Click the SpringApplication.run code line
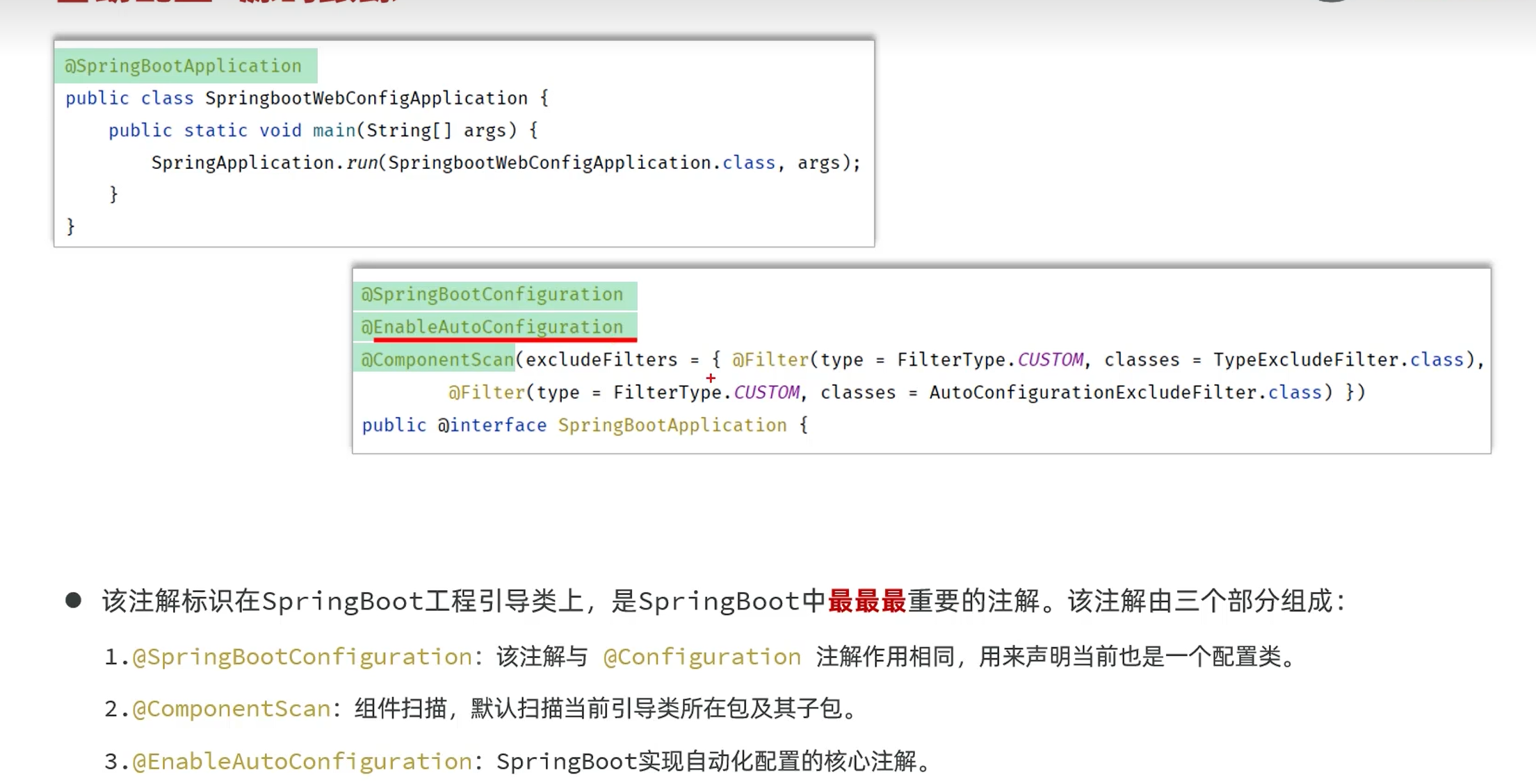 [x=506, y=163]
